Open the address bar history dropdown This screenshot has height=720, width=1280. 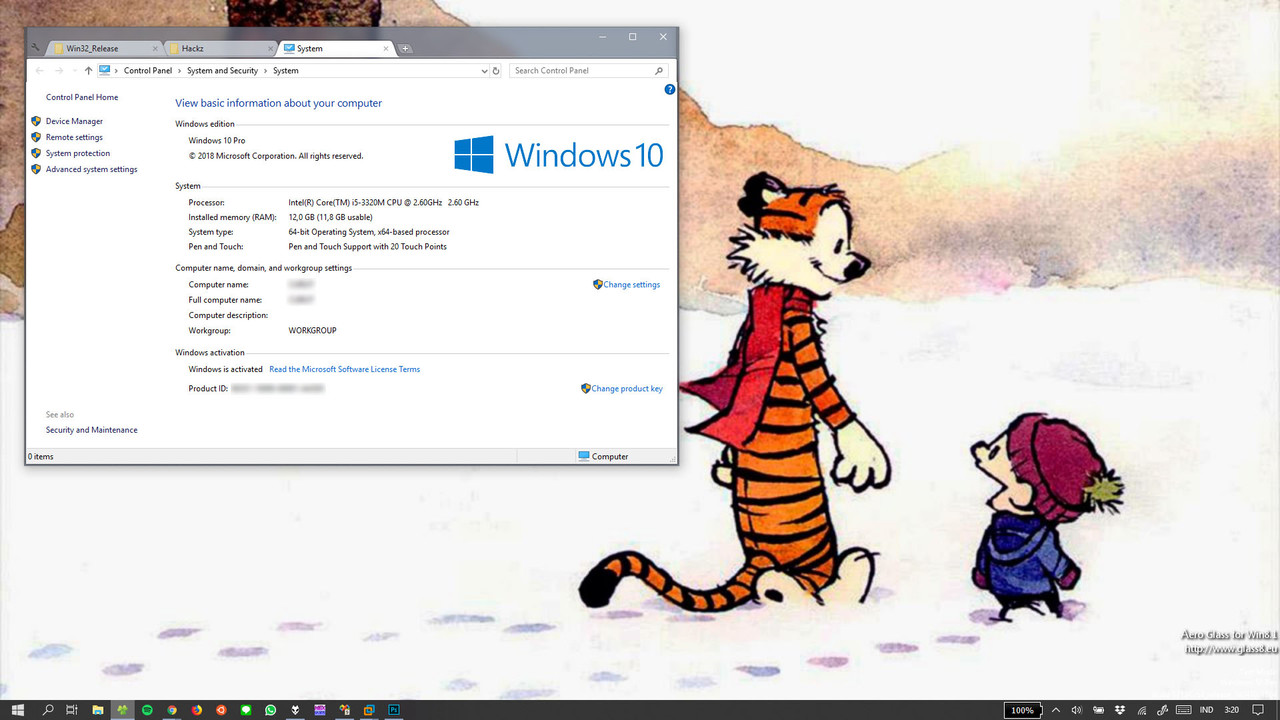coord(484,71)
